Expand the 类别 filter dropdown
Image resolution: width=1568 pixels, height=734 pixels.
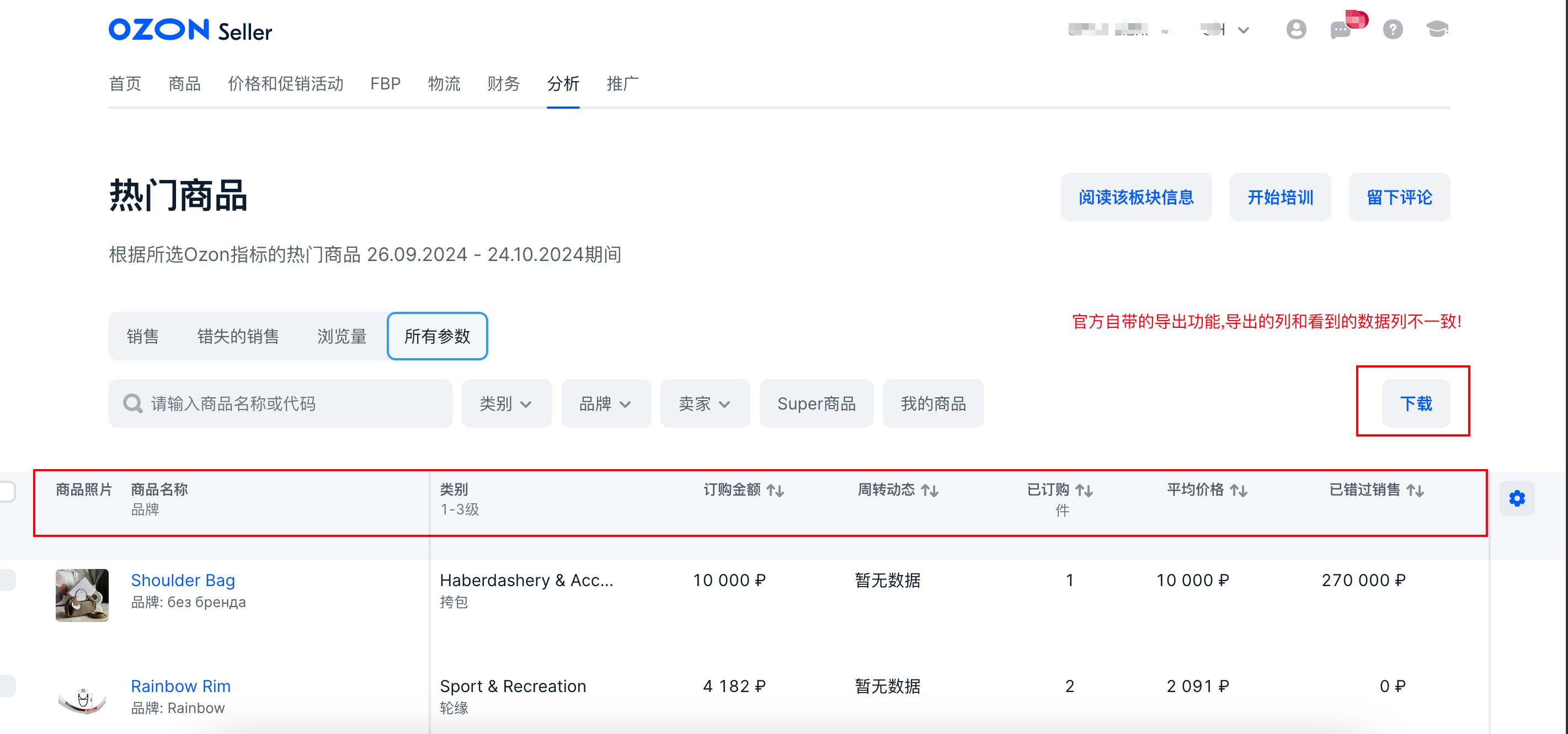(x=506, y=403)
